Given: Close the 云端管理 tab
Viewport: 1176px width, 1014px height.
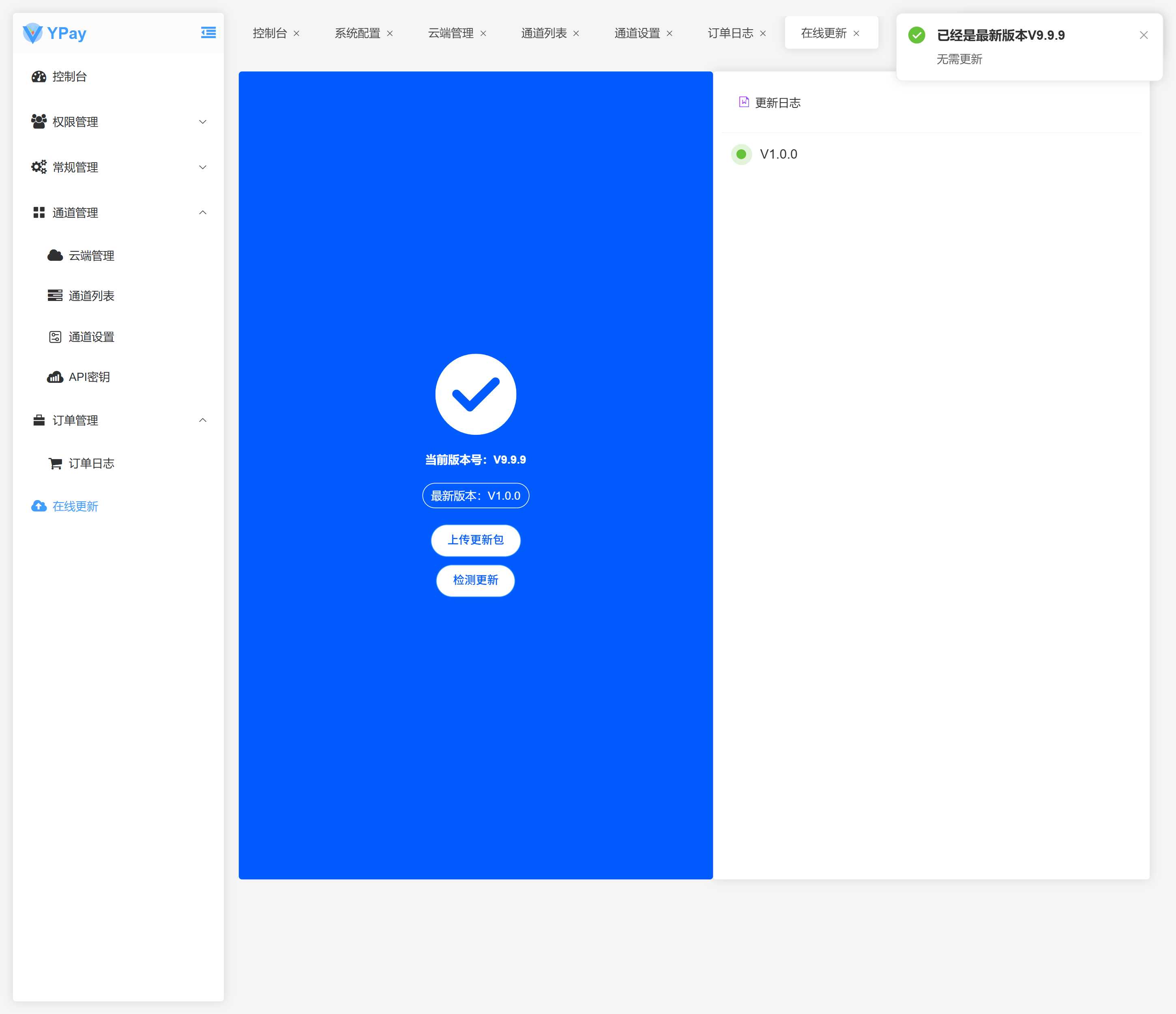Looking at the screenshot, I should (x=483, y=34).
